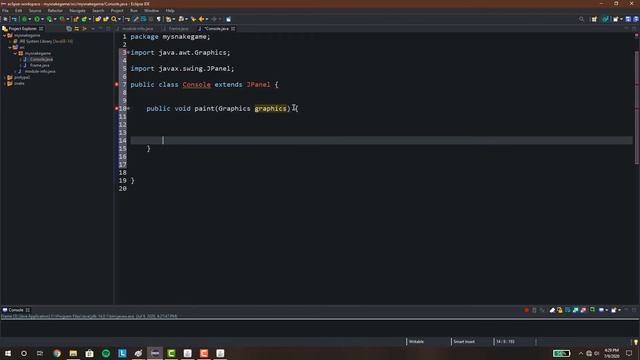Select Frame.java in Project Explorer

[39, 65]
